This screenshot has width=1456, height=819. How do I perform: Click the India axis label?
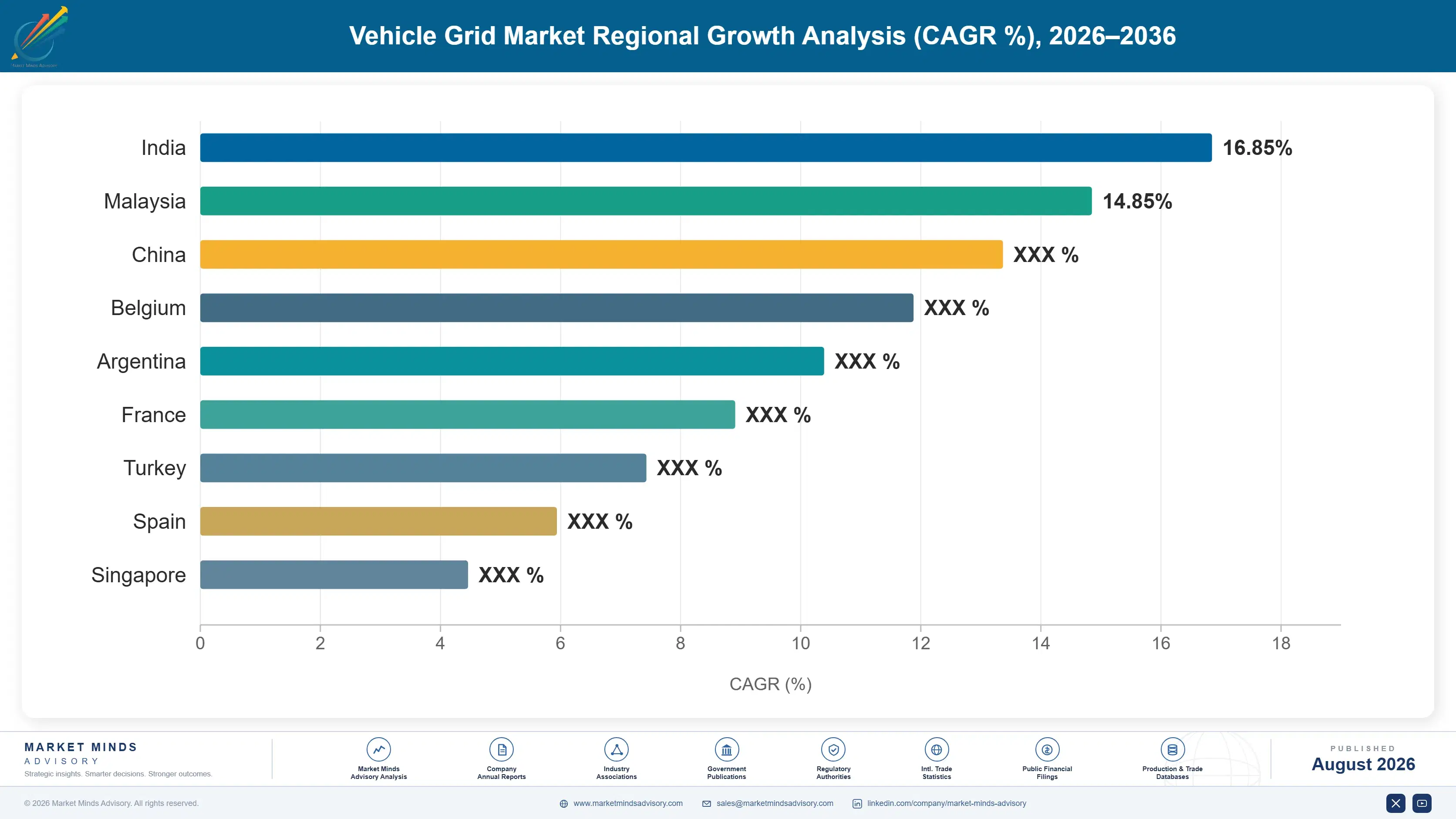163,148
